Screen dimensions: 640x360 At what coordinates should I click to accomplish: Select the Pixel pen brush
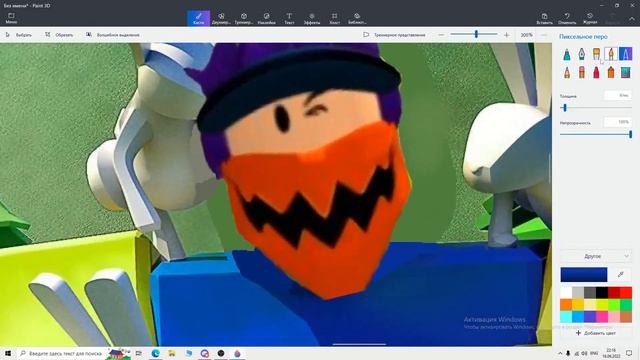pos(625,54)
